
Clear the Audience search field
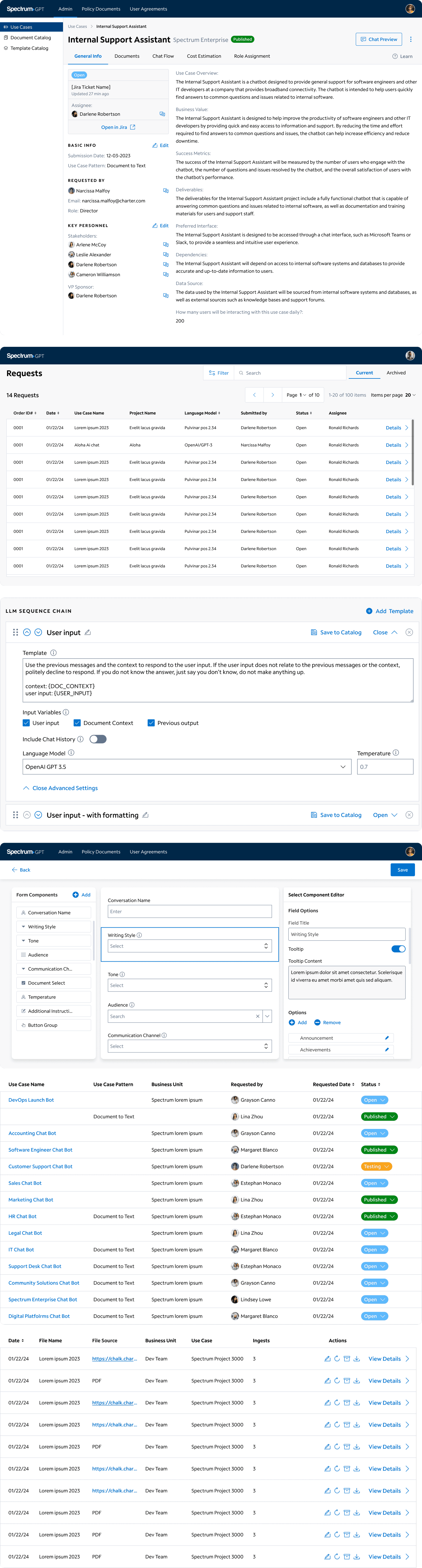pos(258,1016)
